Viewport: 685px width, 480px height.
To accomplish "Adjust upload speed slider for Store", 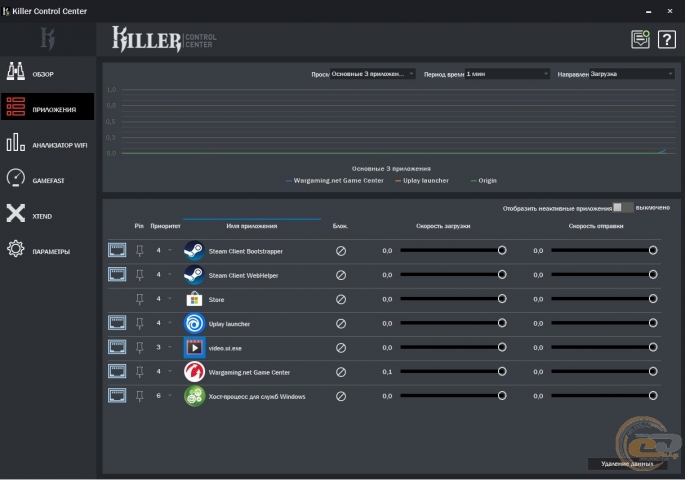I will click(x=653, y=299).
